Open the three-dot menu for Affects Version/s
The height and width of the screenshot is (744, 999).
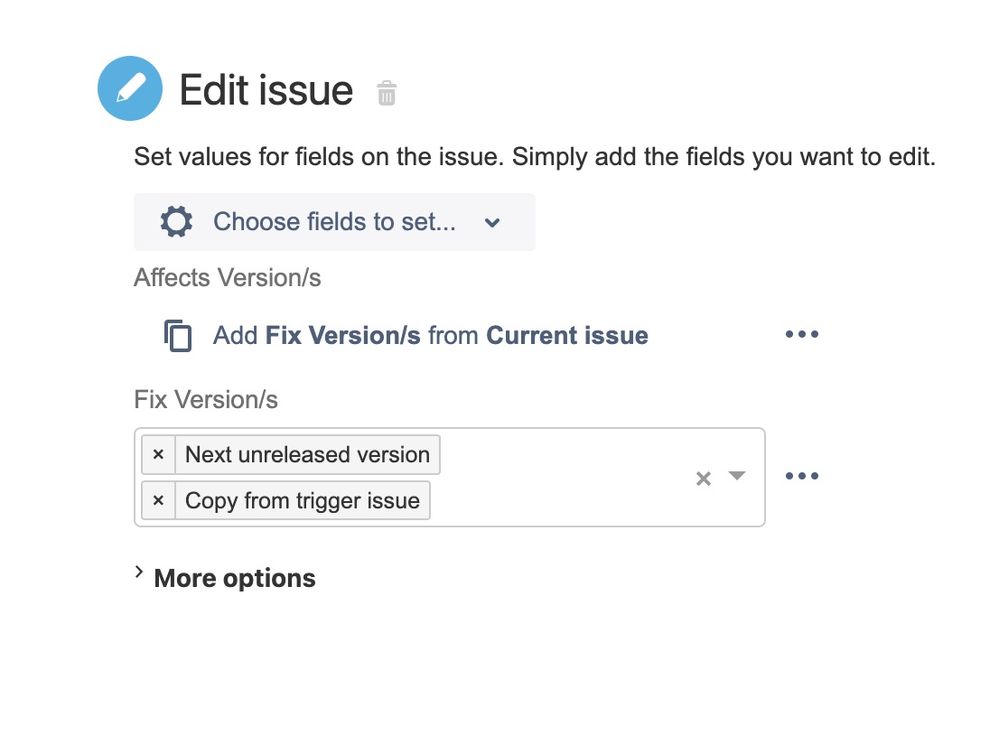point(801,334)
